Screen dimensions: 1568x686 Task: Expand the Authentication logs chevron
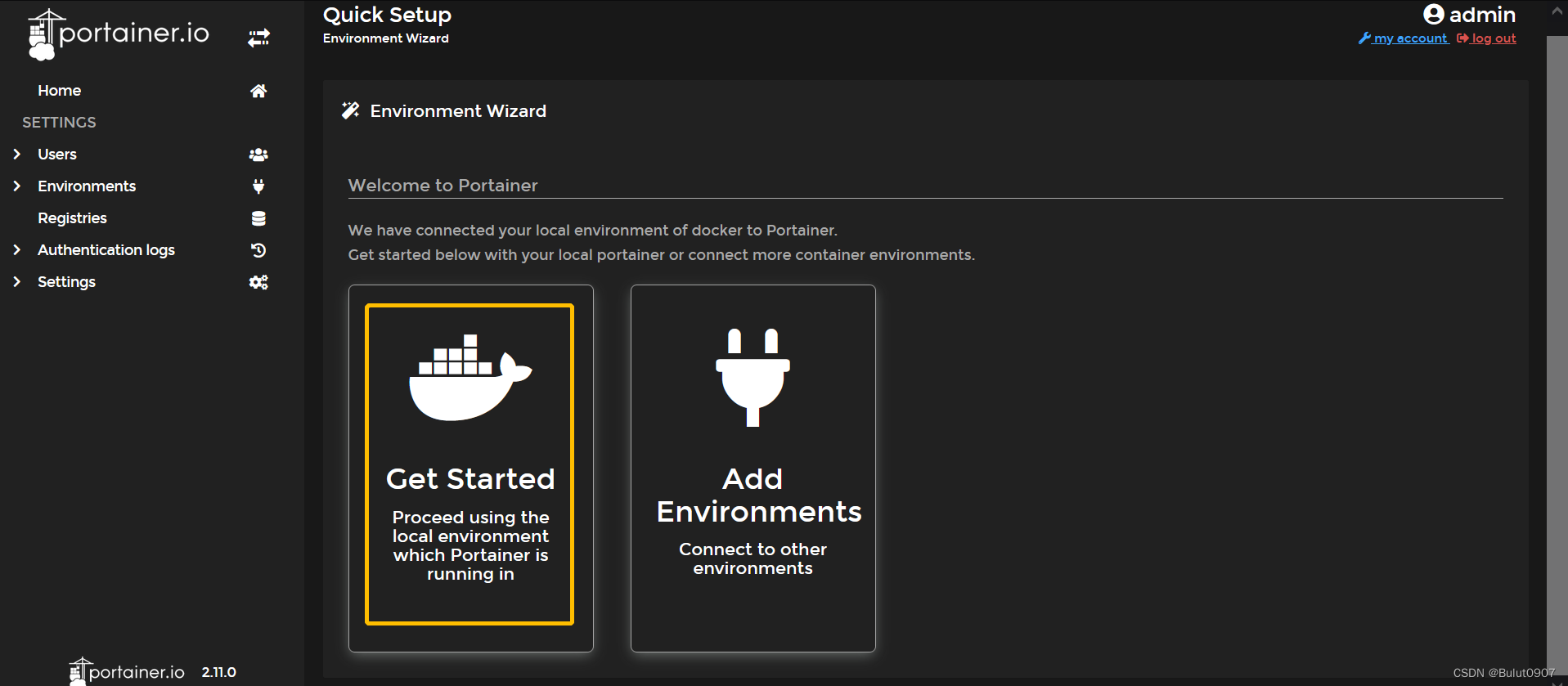pyautogui.click(x=16, y=250)
